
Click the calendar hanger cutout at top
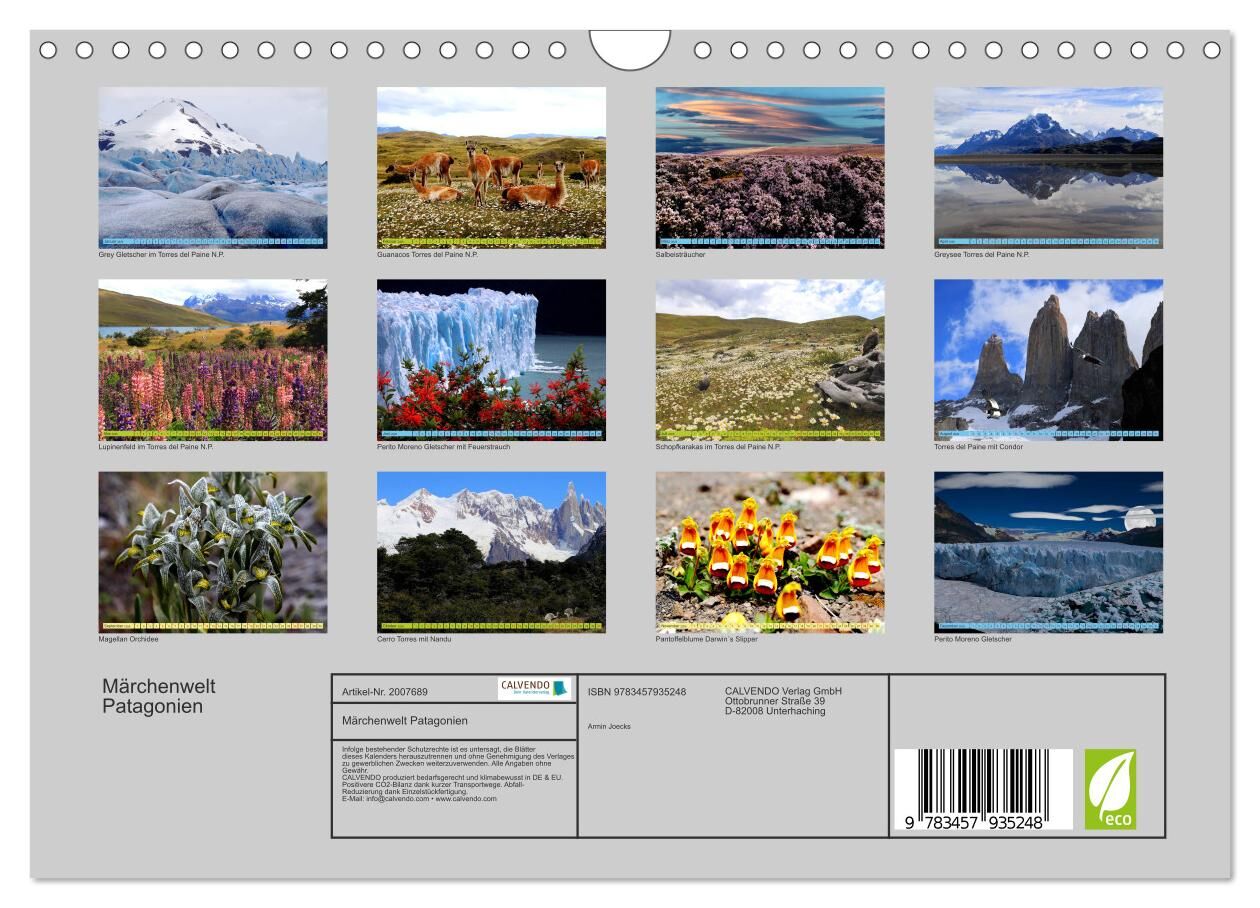pyautogui.click(x=630, y=48)
